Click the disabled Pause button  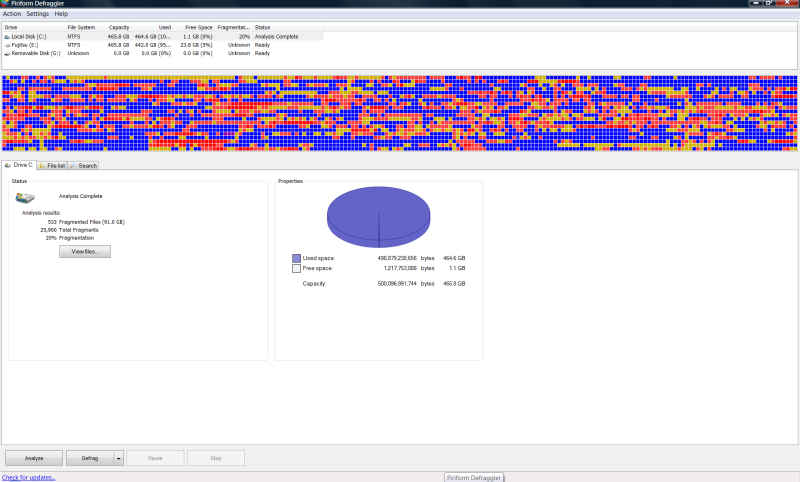[155, 458]
